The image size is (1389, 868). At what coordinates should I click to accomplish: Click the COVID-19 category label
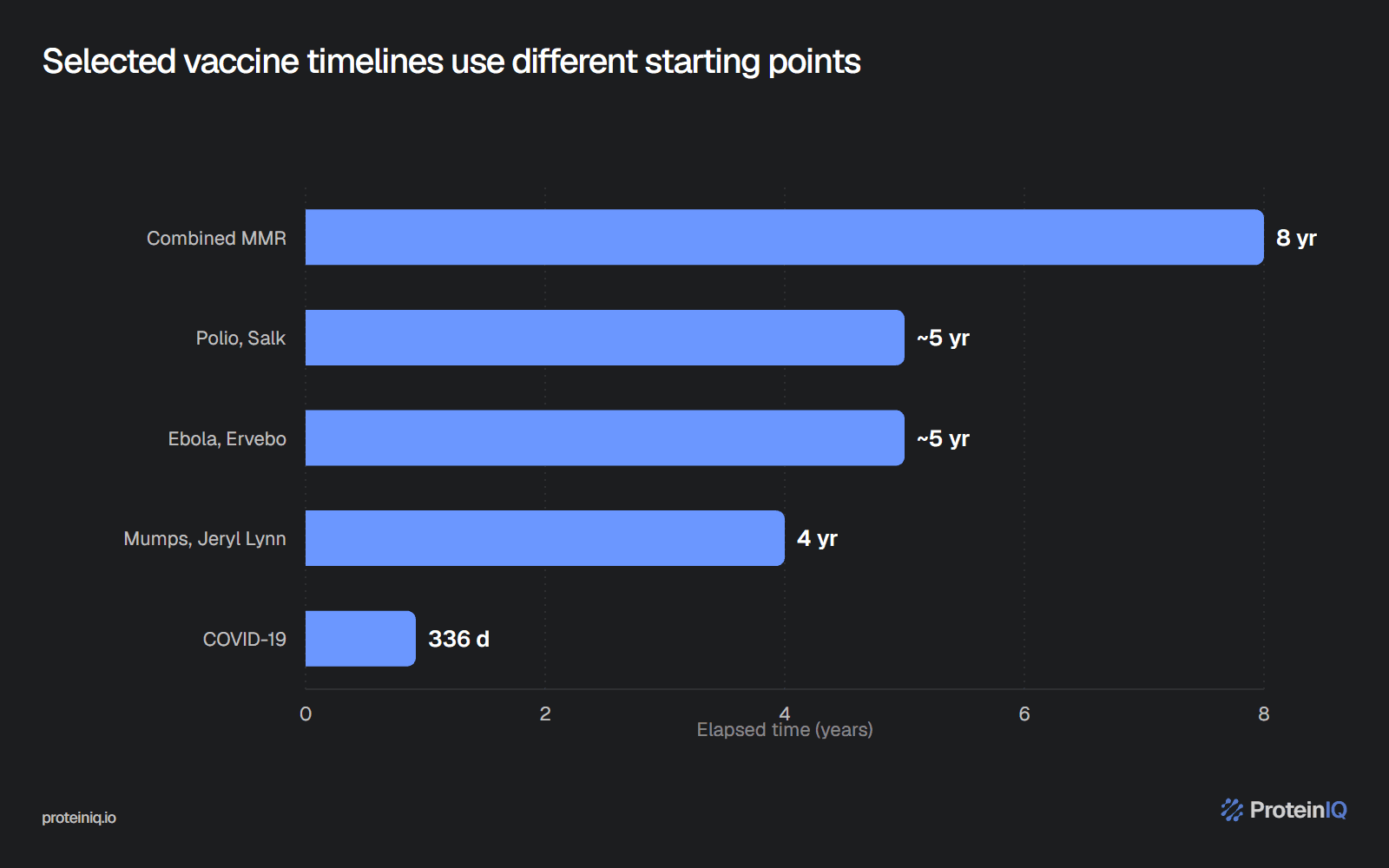click(x=245, y=640)
